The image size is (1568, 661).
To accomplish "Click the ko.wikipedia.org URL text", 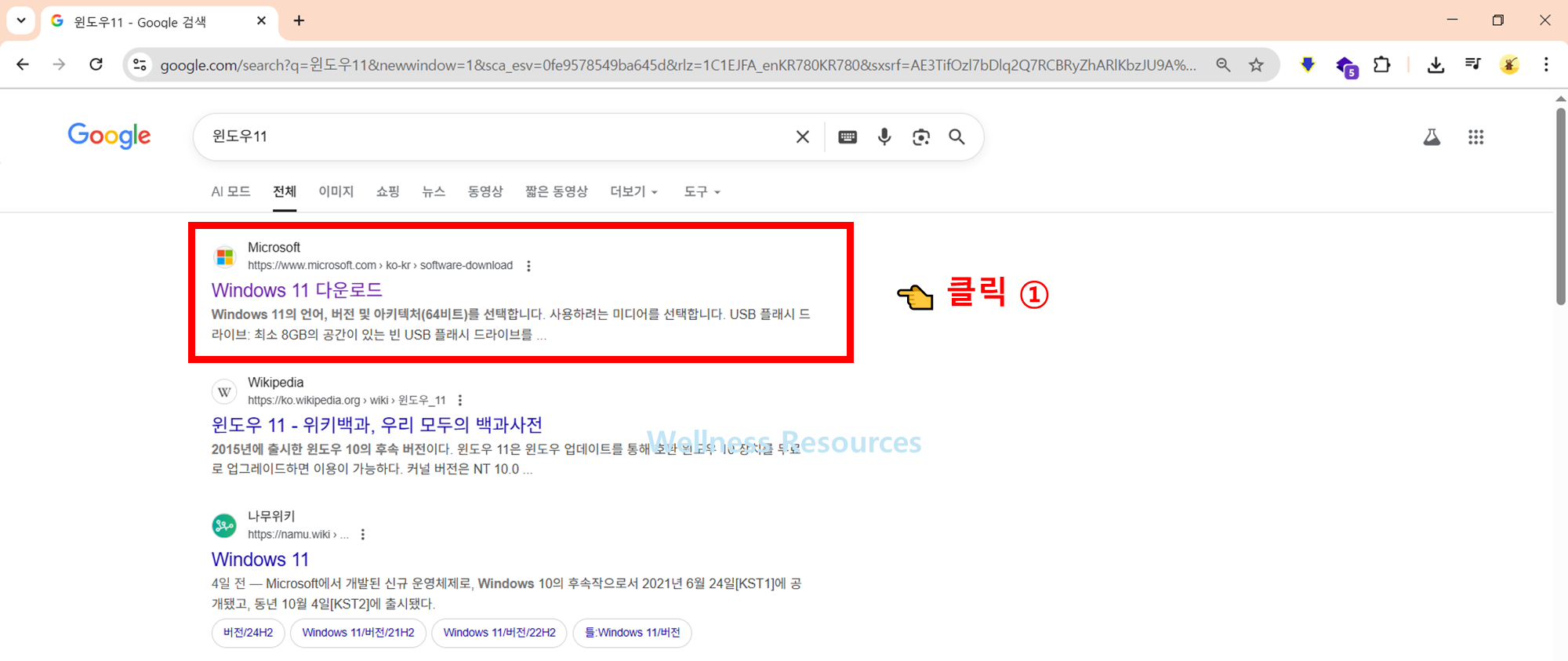I will pos(347,400).
